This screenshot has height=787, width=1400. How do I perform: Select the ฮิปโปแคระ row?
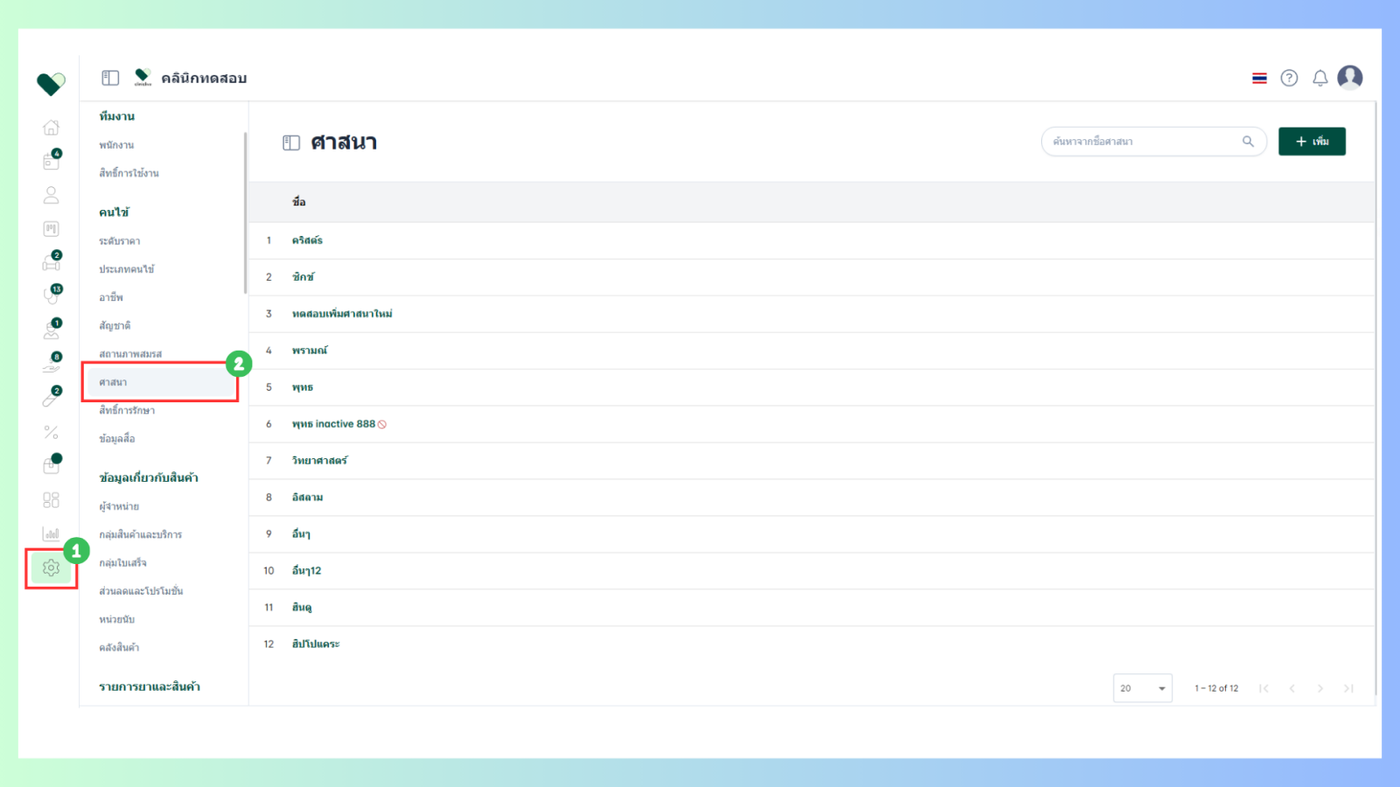811,644
